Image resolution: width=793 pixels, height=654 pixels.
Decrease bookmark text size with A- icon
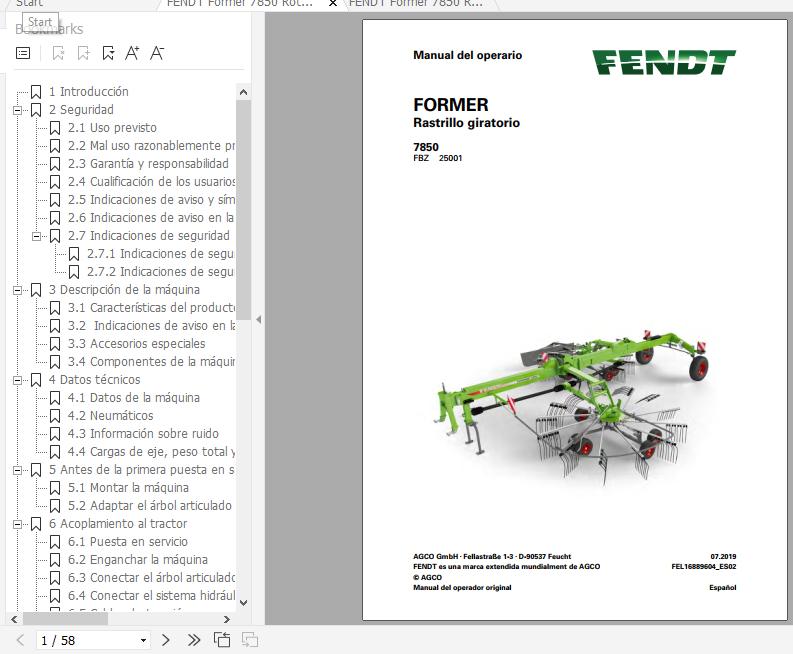(157, 53)
